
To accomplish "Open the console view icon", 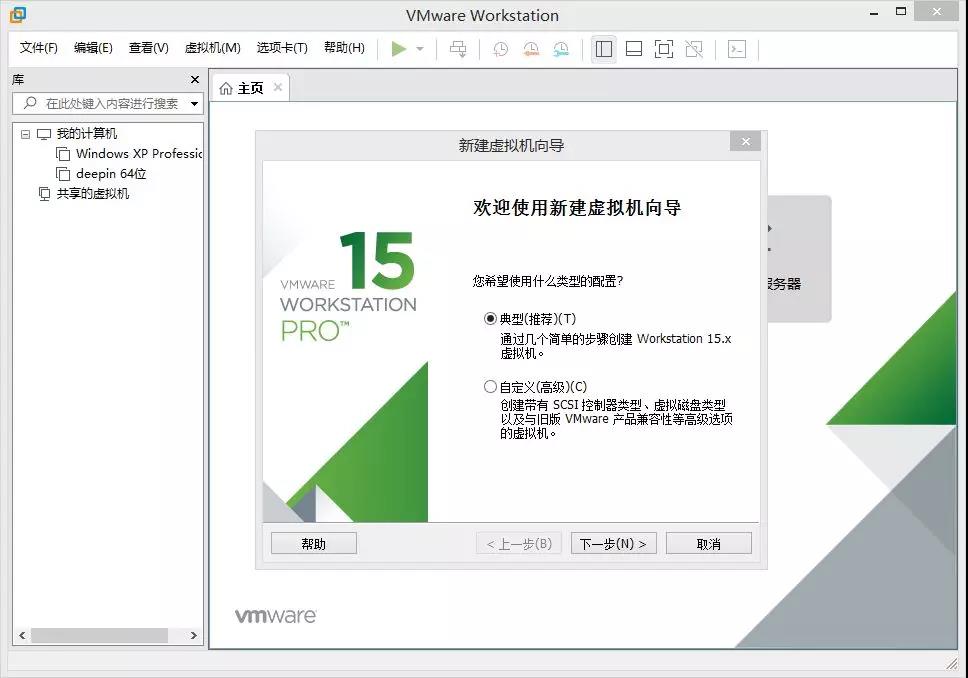I will 737,49.
